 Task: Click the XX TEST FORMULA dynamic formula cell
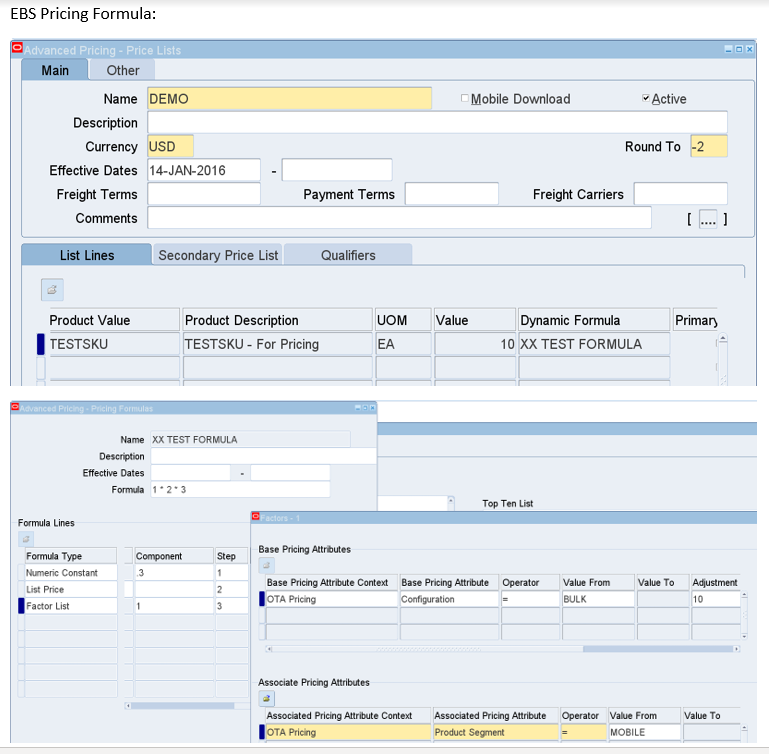[x=594, y=344]
